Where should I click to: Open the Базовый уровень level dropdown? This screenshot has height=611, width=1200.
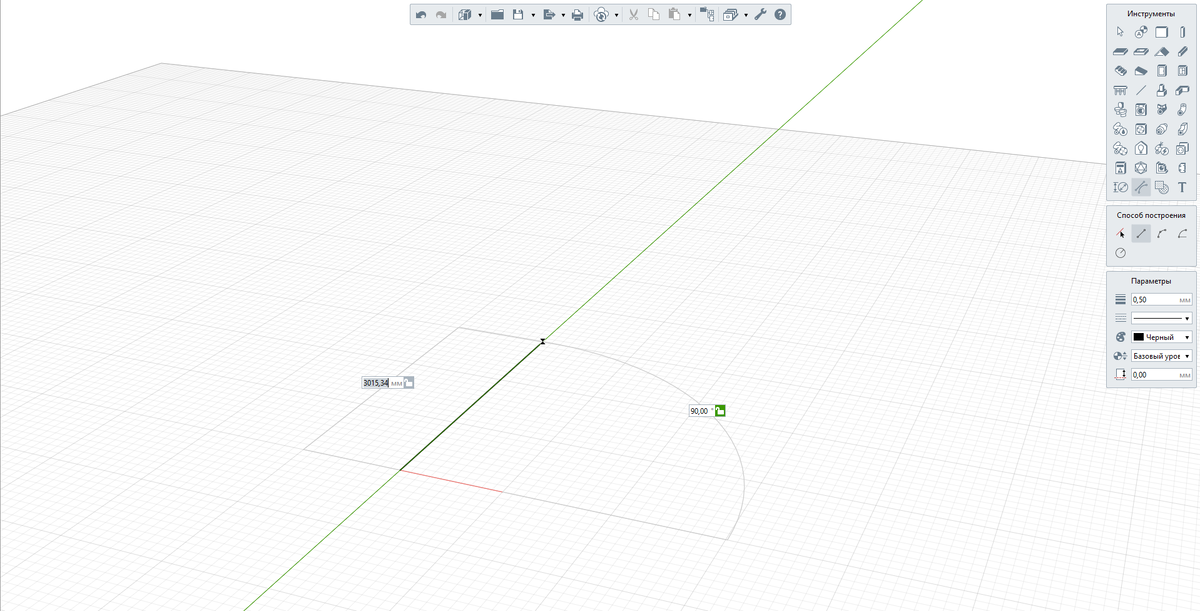pyautogui.click(x=1161, y=356)
